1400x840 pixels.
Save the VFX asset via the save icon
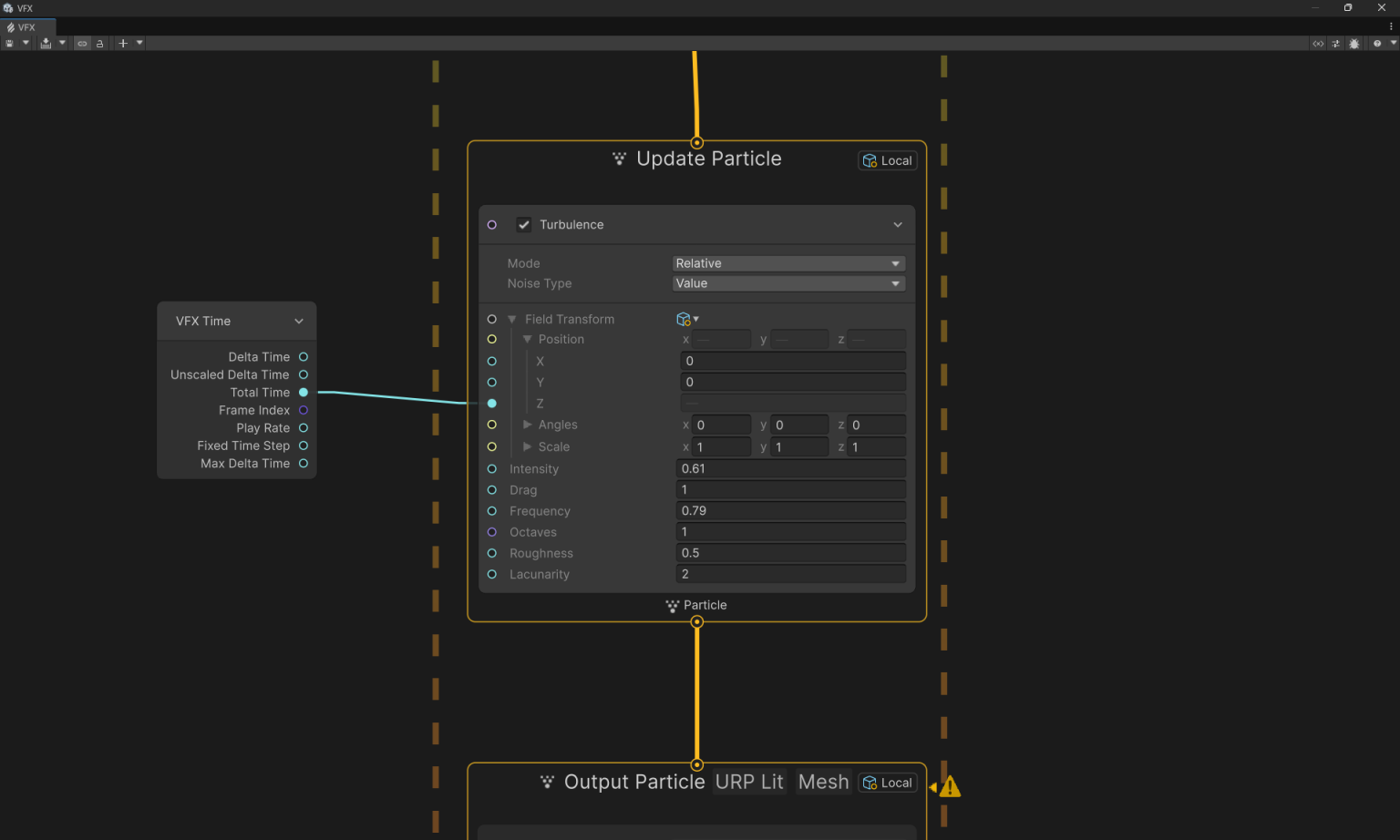[x=9, y=43]
